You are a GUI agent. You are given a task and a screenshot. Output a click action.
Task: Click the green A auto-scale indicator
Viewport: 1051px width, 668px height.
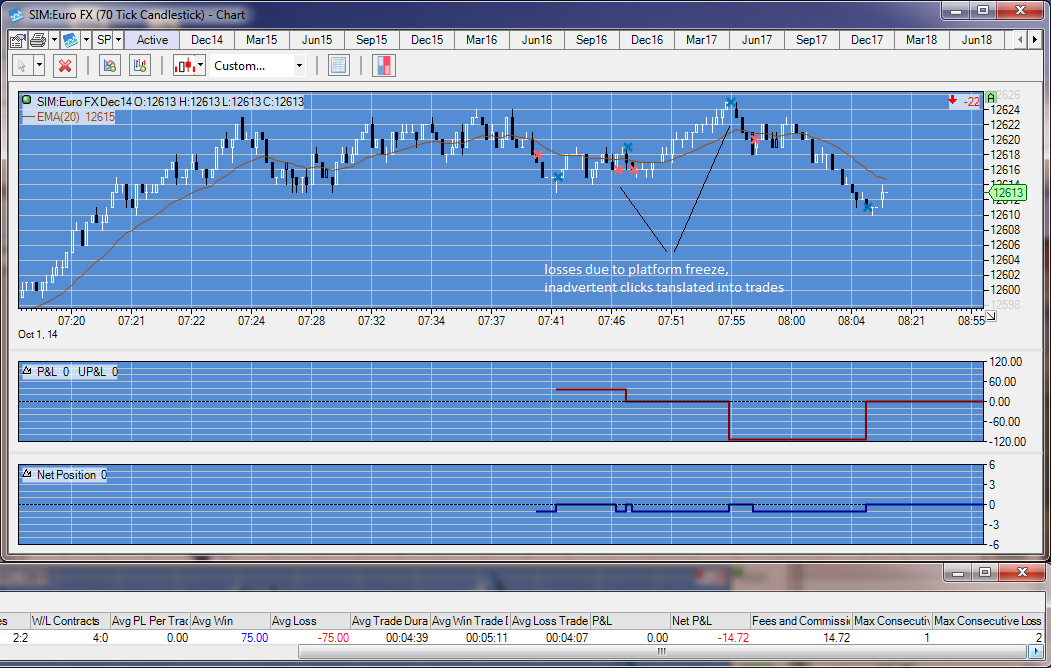[x=991, y=98]
